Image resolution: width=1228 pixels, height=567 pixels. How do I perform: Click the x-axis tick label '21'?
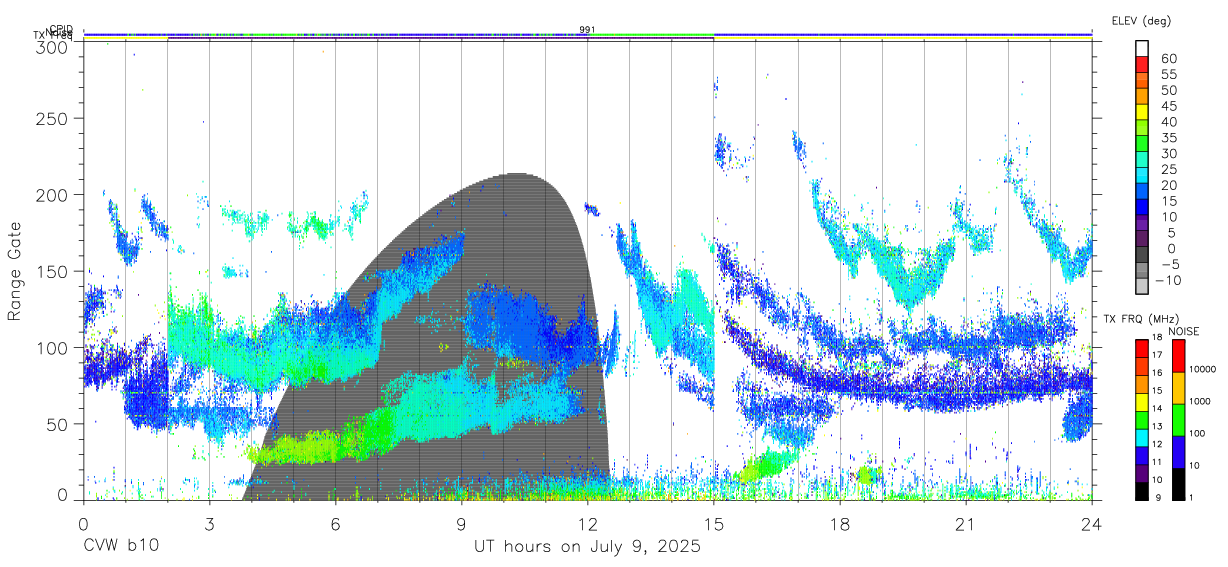click(965, 524)
